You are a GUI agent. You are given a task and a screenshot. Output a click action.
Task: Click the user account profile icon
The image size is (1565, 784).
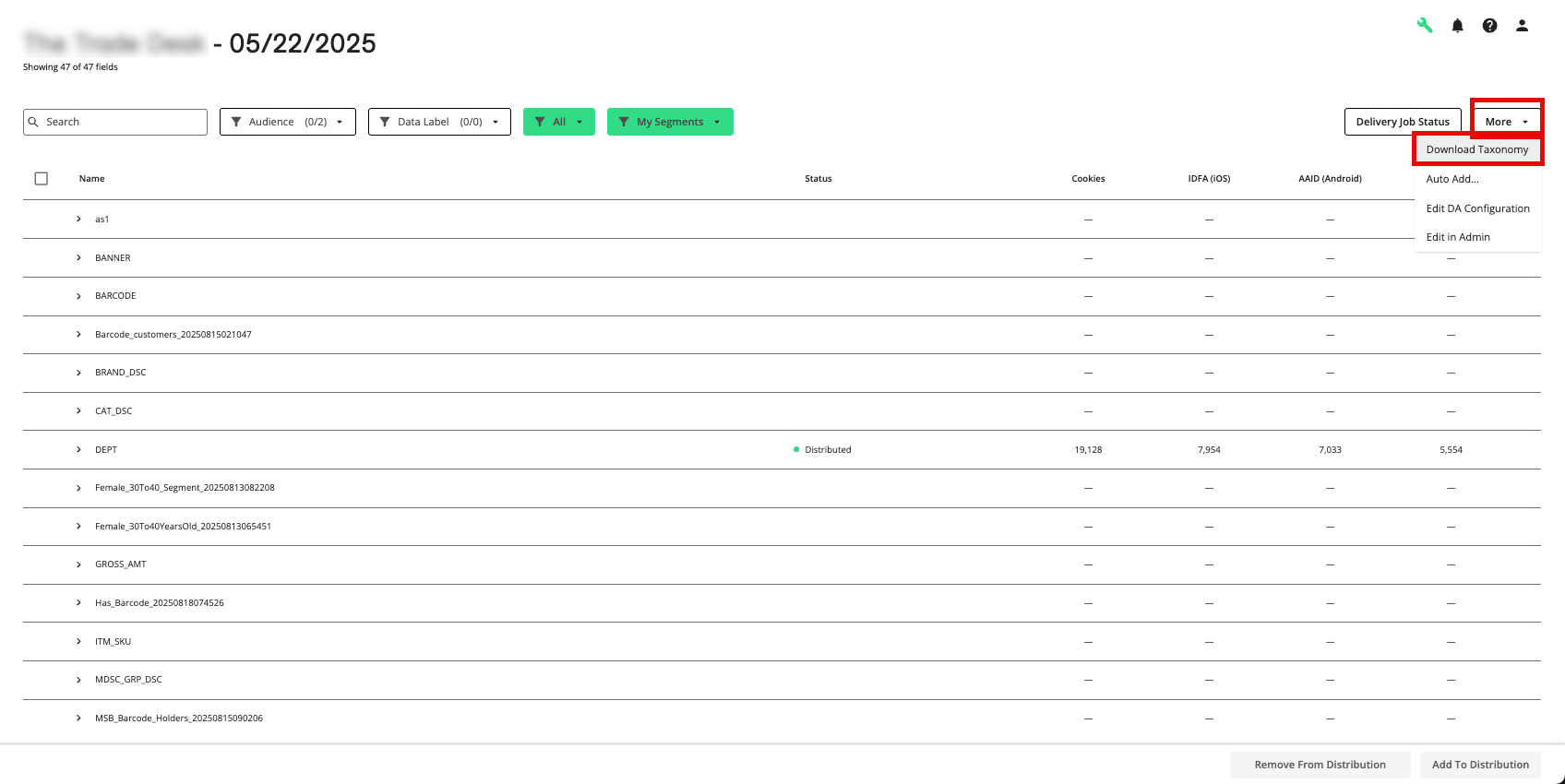click(x=1522, y=26)
